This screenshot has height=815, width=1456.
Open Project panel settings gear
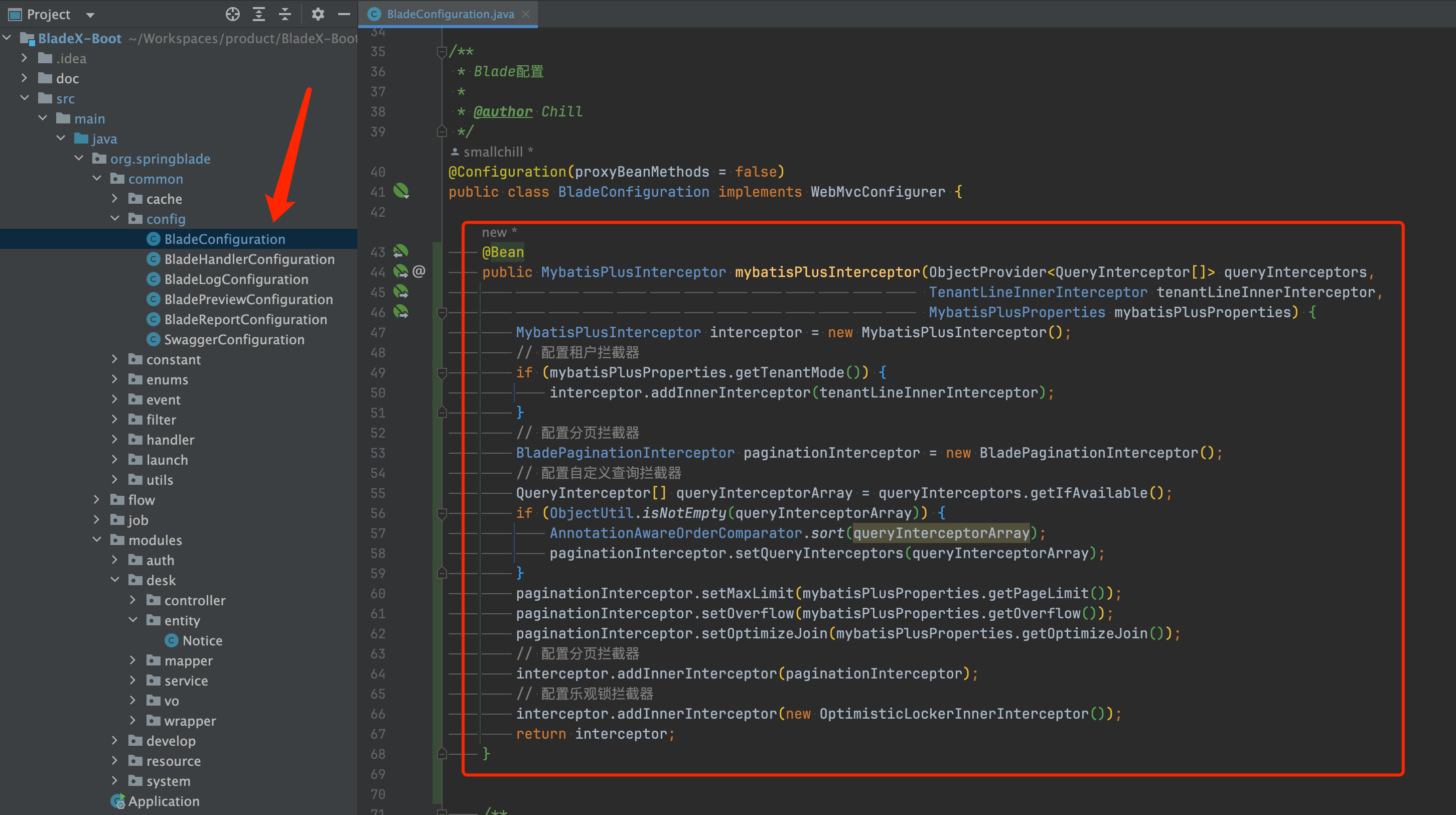click(318, 14)
